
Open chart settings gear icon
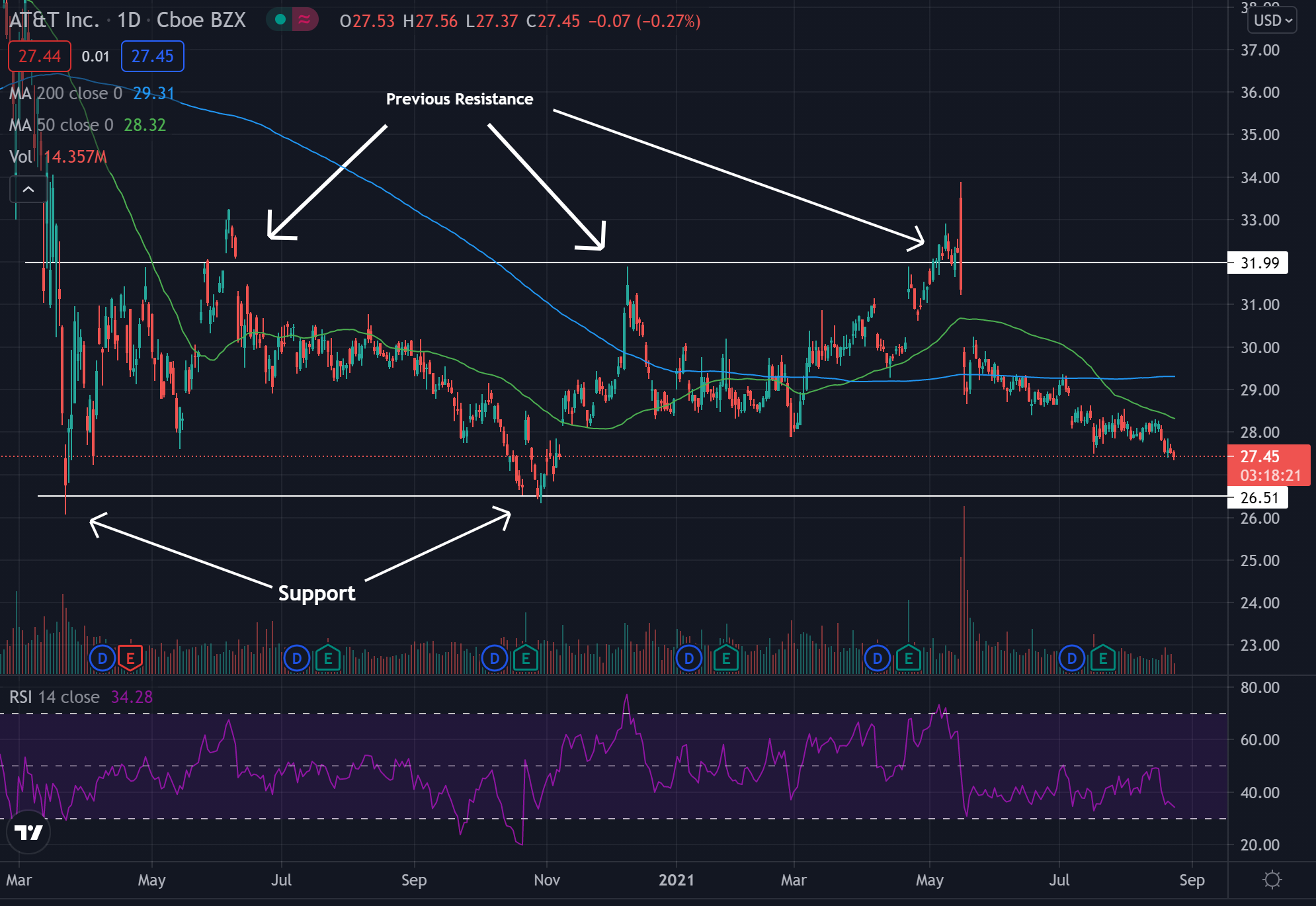pyautogui.click(x=1272, y=880)
